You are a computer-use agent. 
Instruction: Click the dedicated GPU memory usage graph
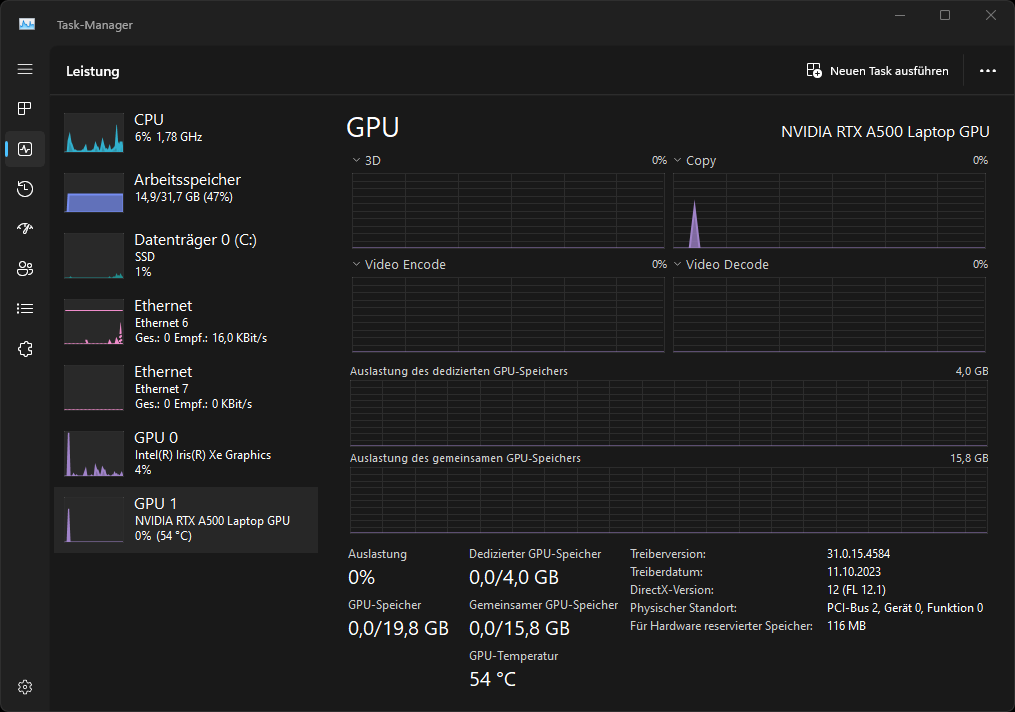coord(669,413)
